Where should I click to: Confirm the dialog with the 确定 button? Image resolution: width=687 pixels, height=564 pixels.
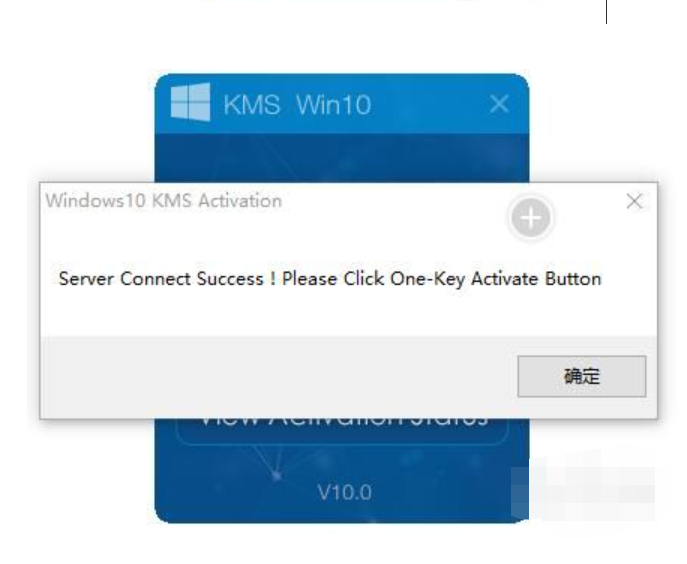(x=581, y=376)
